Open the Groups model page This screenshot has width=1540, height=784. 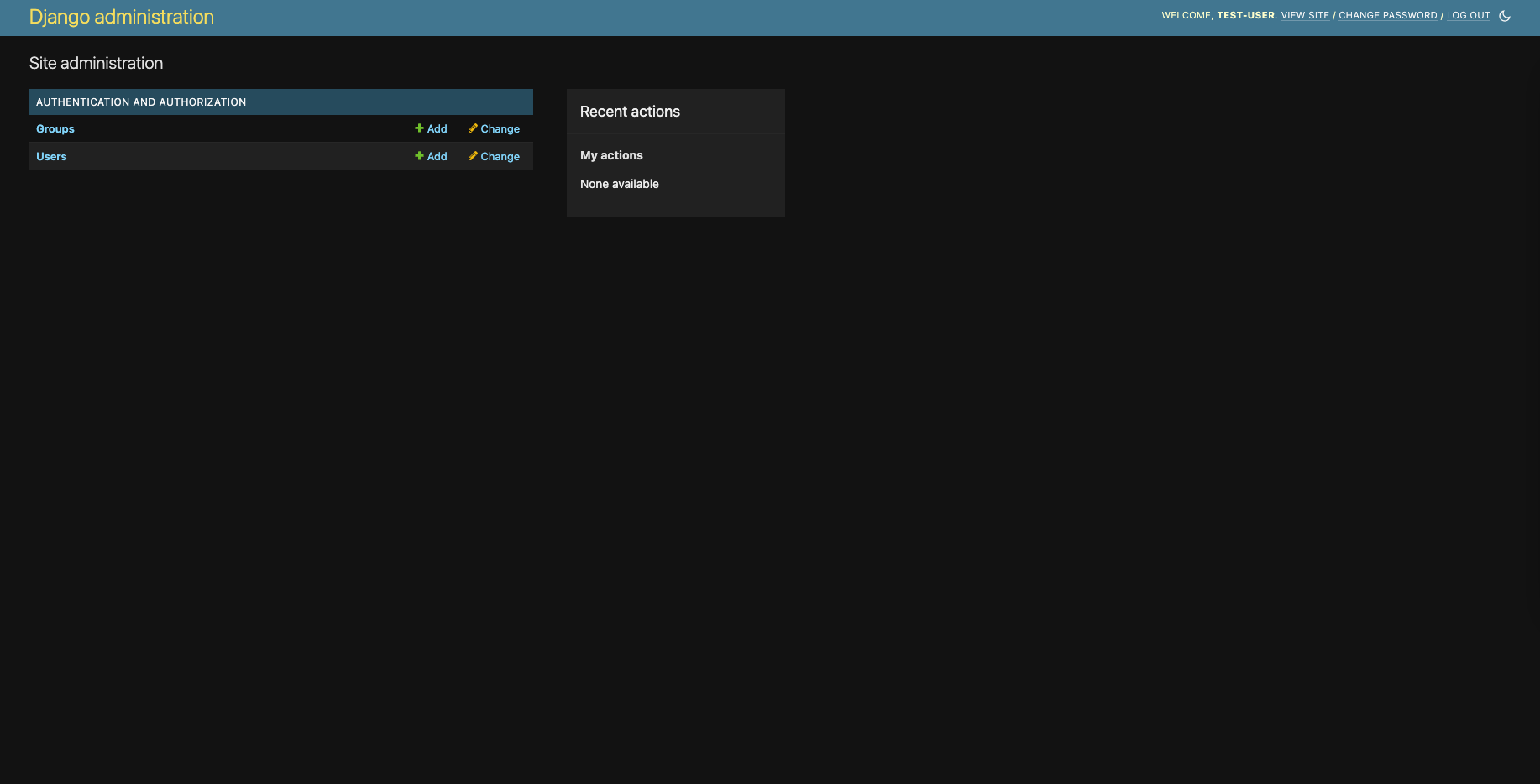coord(55,128)
